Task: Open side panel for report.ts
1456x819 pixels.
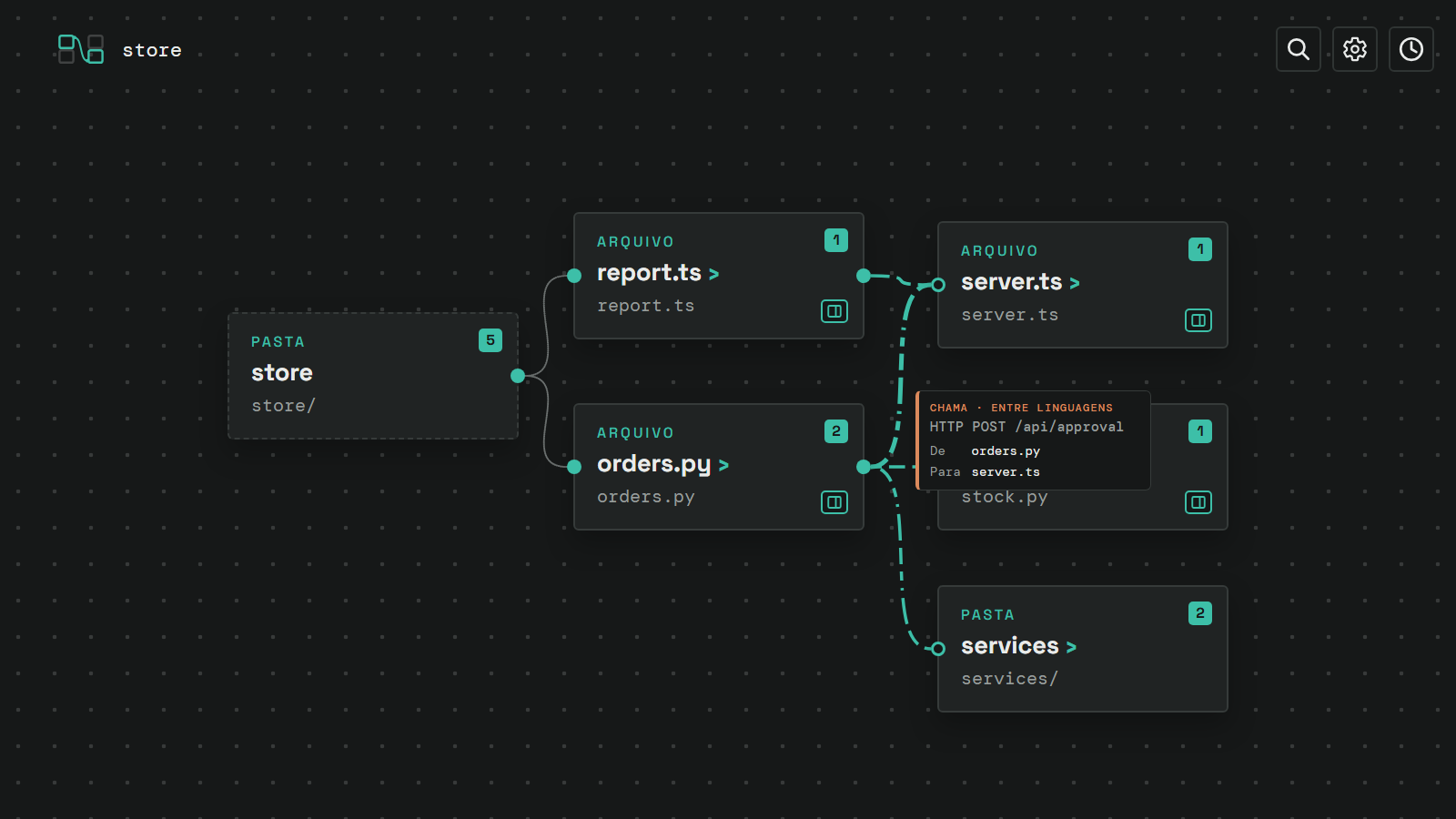Action: pos(834,311)
